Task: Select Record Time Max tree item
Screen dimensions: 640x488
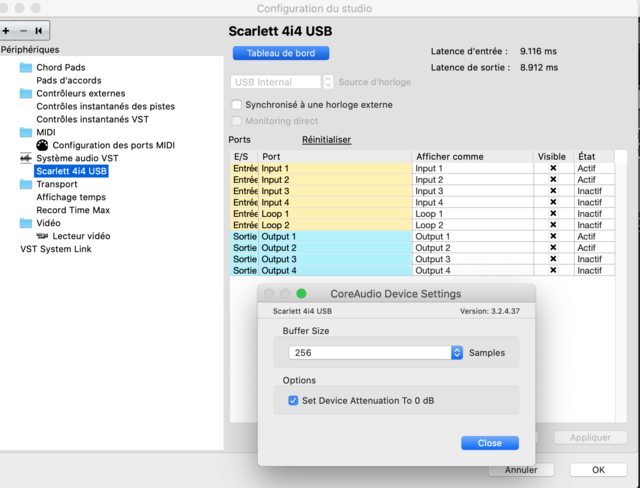Action: pos(73,210)
